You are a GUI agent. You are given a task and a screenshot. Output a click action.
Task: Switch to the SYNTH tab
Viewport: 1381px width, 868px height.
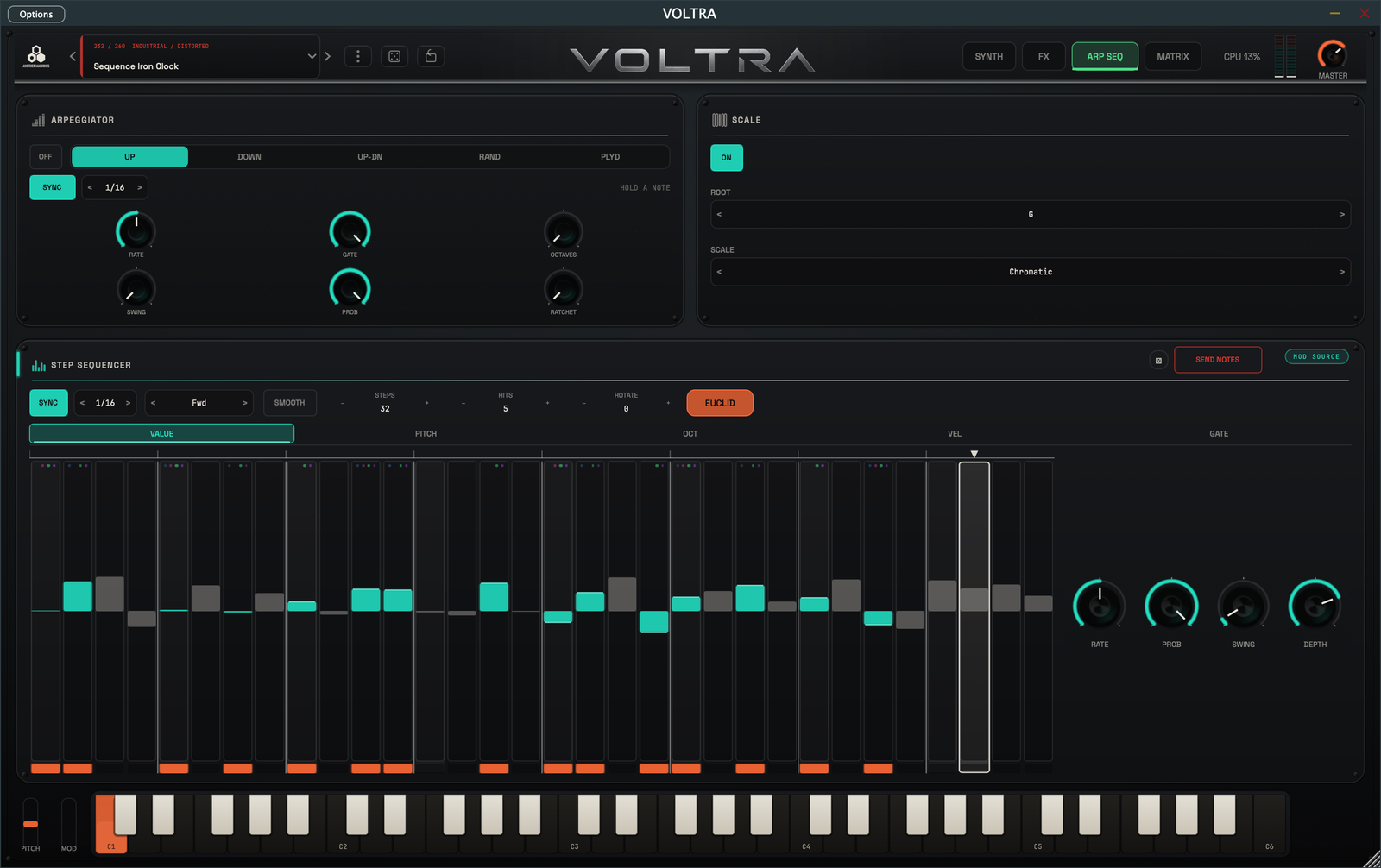coord(989,57)
